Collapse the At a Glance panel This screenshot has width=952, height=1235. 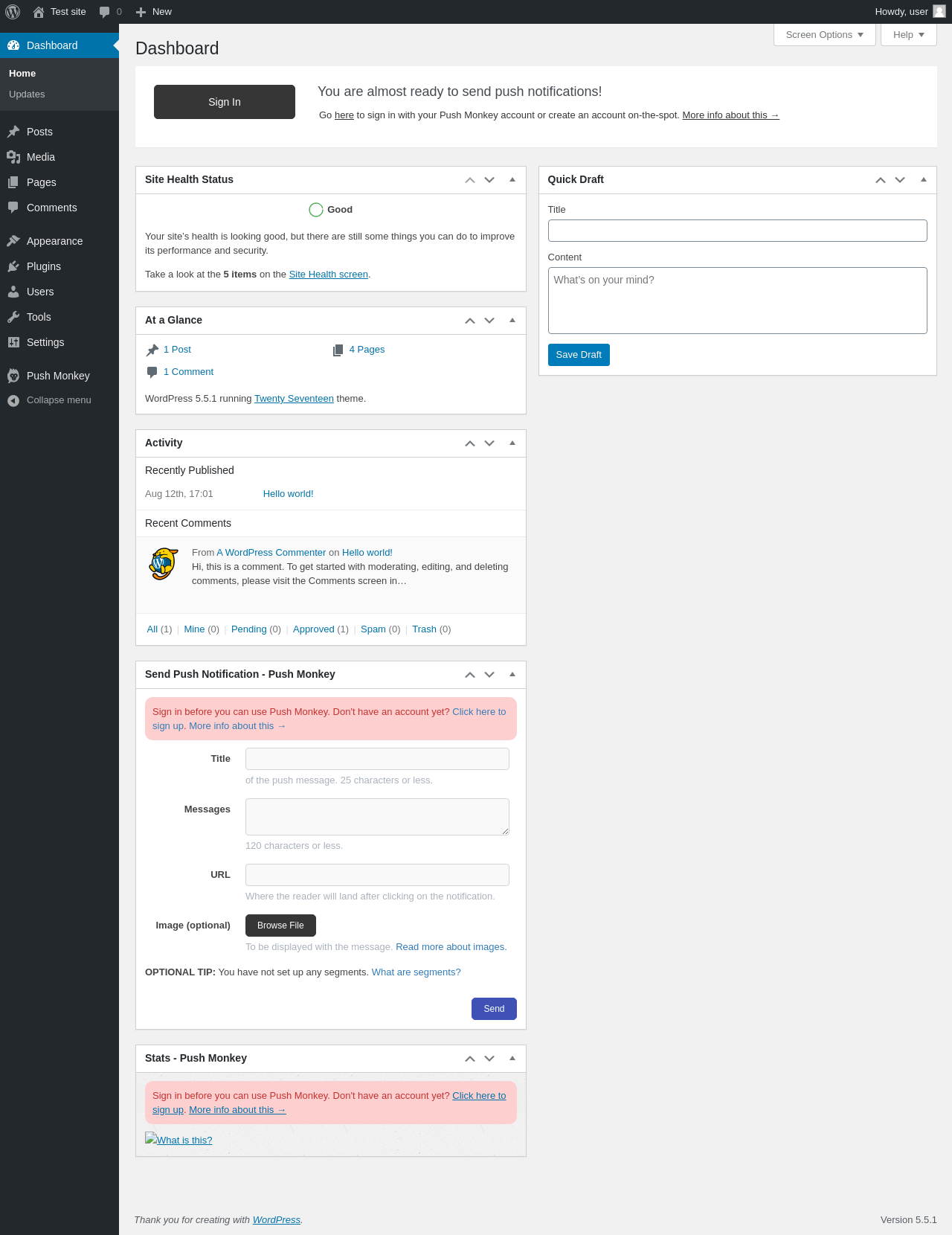coord(512,320)
